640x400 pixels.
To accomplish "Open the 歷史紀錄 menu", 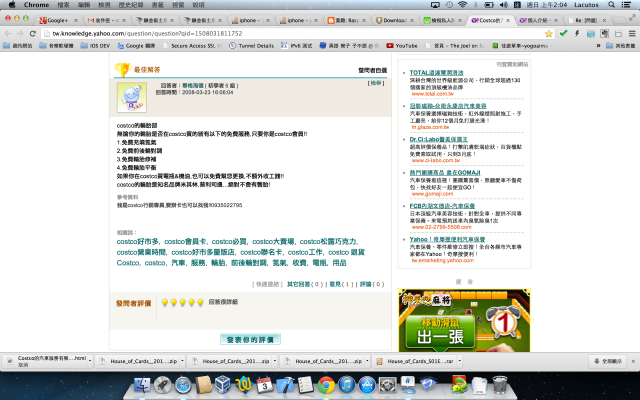I will pos(131,5).
